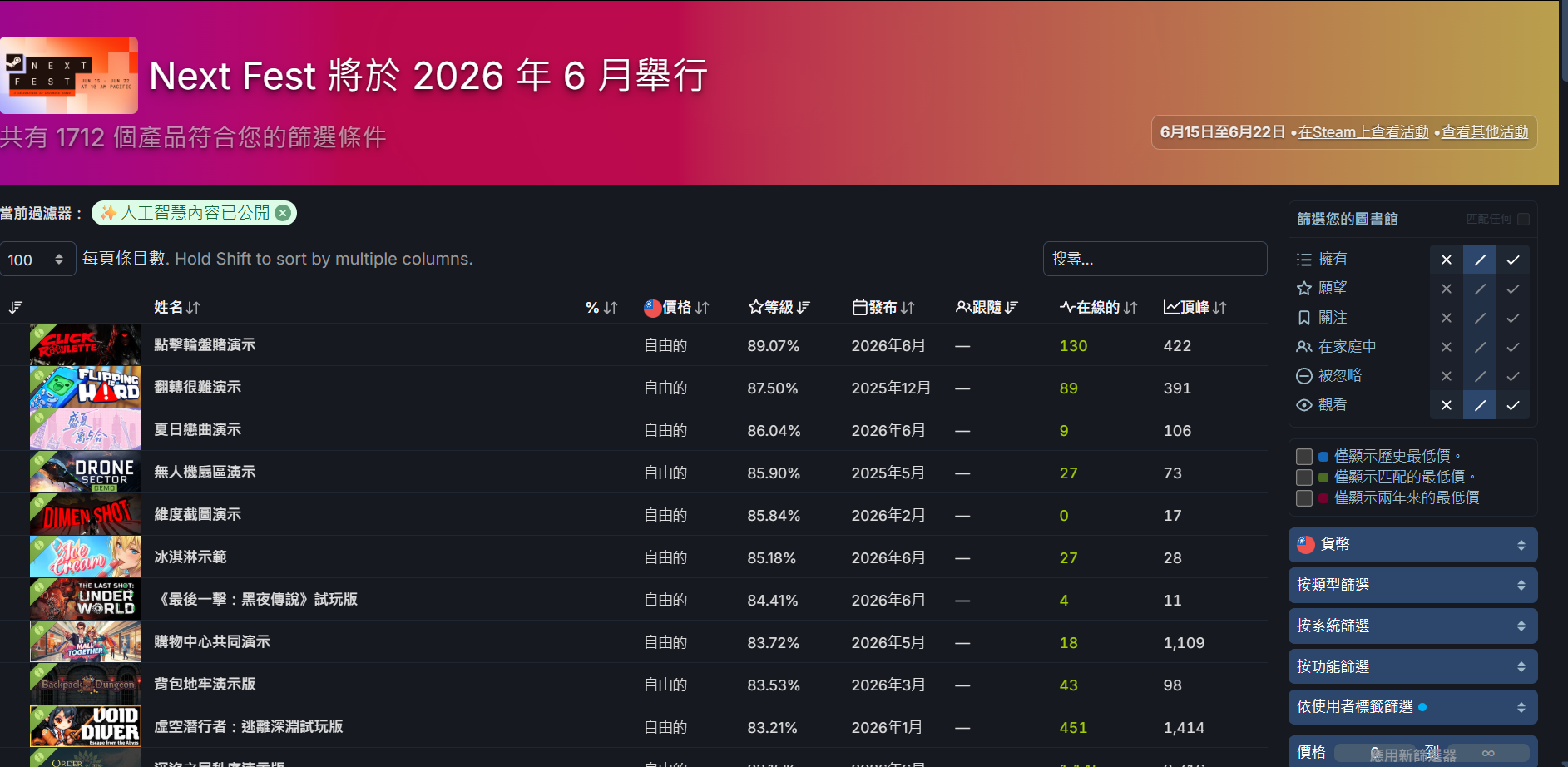Open the entries-per-page selector showing 100
This screenshot has width=1568, height=767.
pyautogui.click(x=37, y=260)
